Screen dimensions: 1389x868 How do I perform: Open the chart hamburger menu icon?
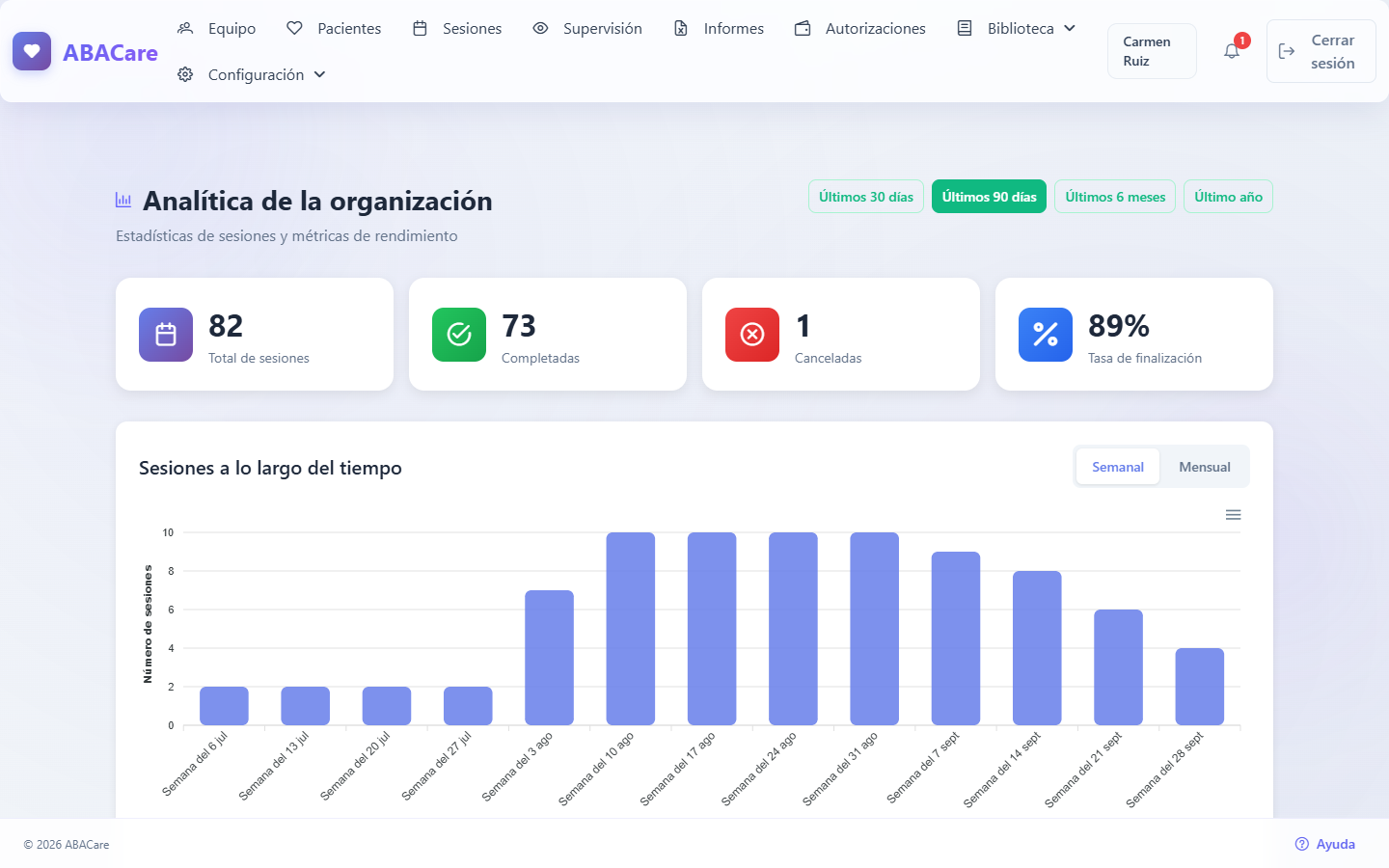click(1233, 515)
